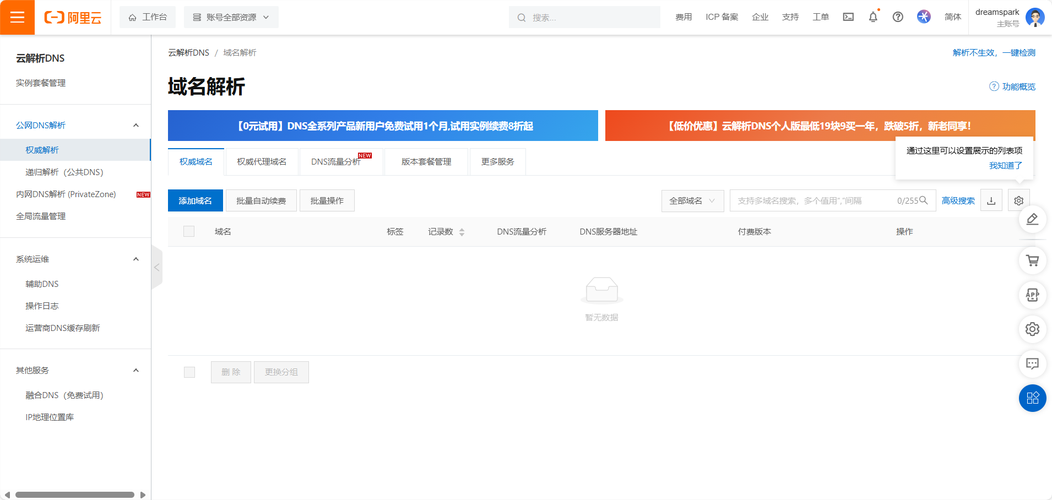Switch to the 更多服务 tab

pos(498,162)
